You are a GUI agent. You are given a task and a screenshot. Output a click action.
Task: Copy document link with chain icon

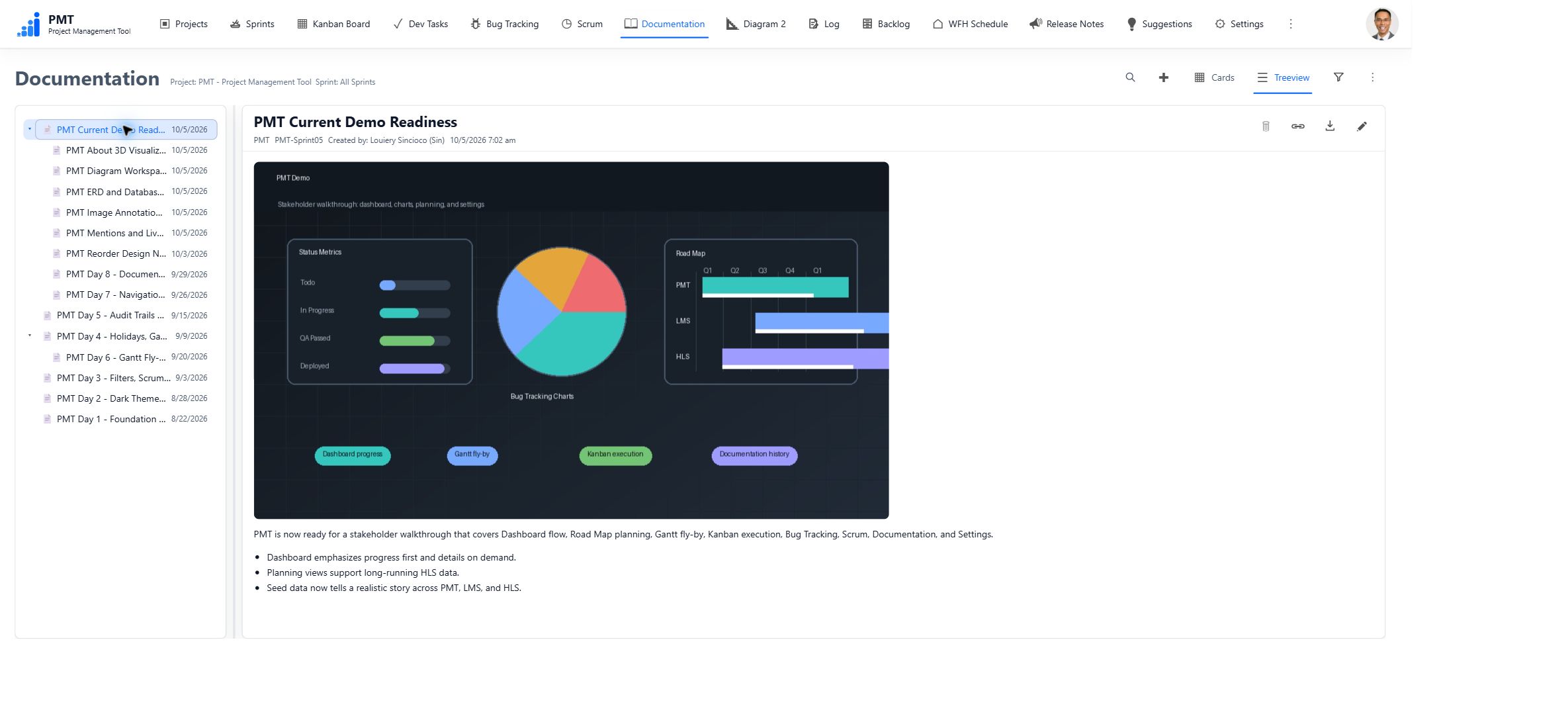(x=1297, y=126)
